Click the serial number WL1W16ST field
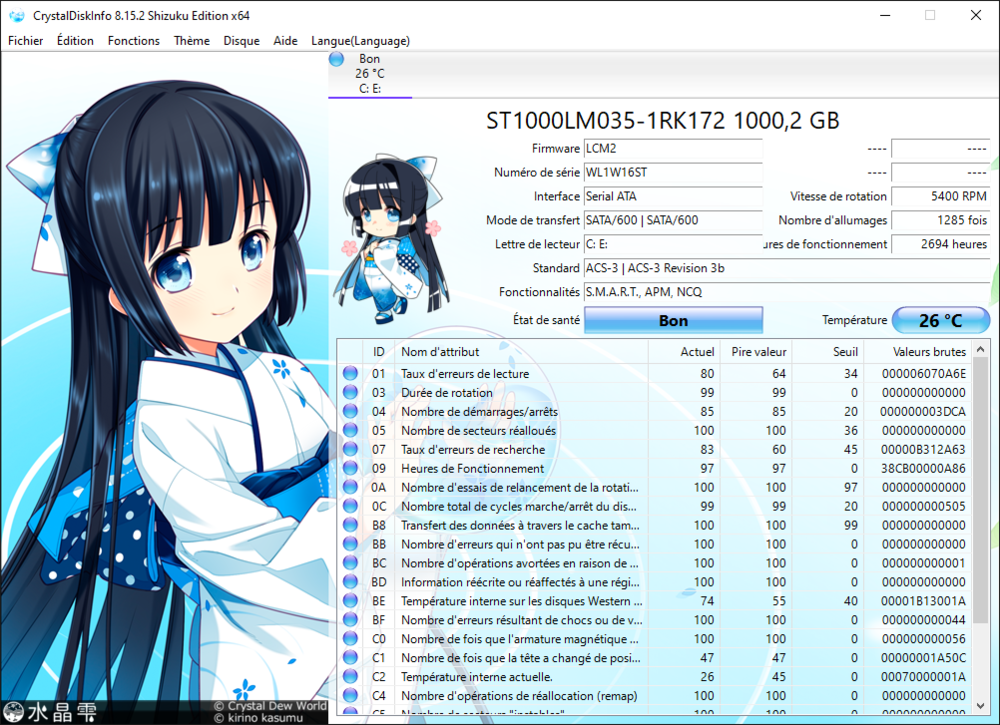Screen dimensions: 1000x725 pyautogui.click(x=672, y=173)
